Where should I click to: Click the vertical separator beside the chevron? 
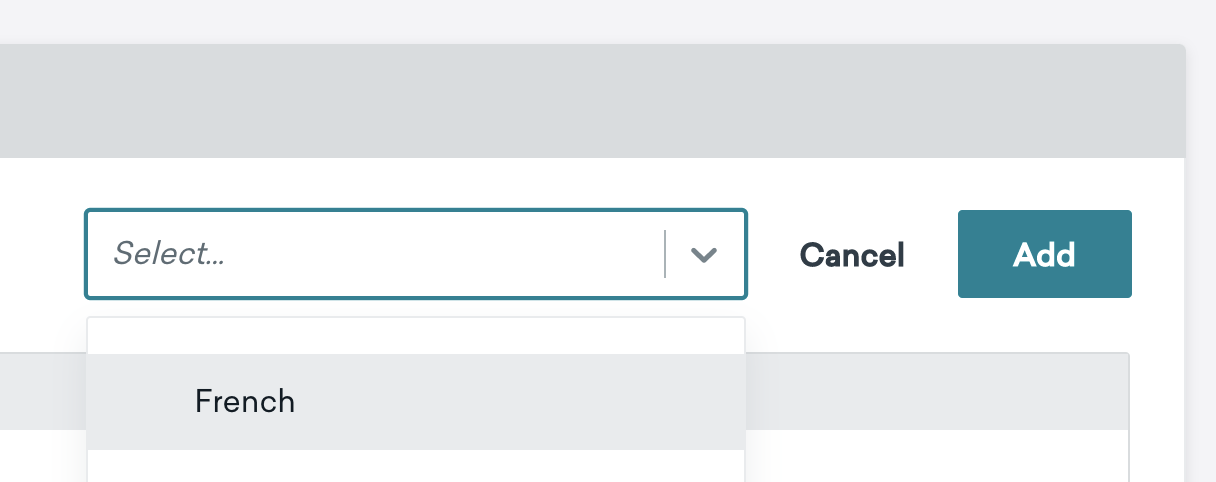pyautogui.click(x=665, y=254)
